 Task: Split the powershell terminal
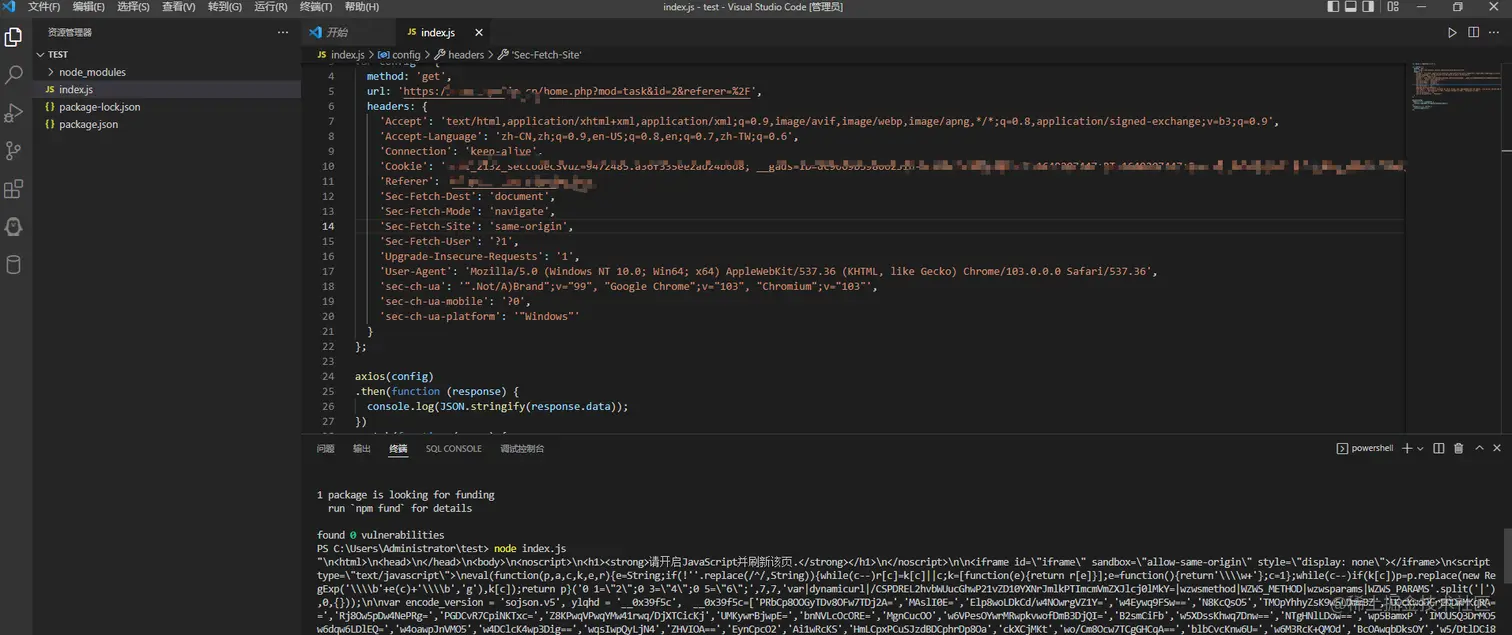[1439, 449]
